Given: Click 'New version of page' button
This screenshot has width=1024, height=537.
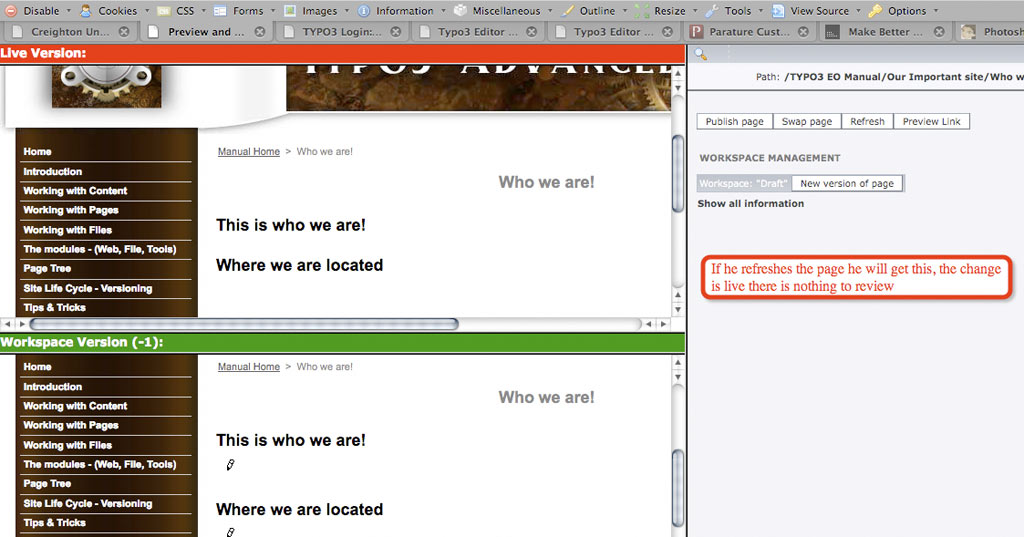Looking at the screenshot, I should (x=847, y=184).
